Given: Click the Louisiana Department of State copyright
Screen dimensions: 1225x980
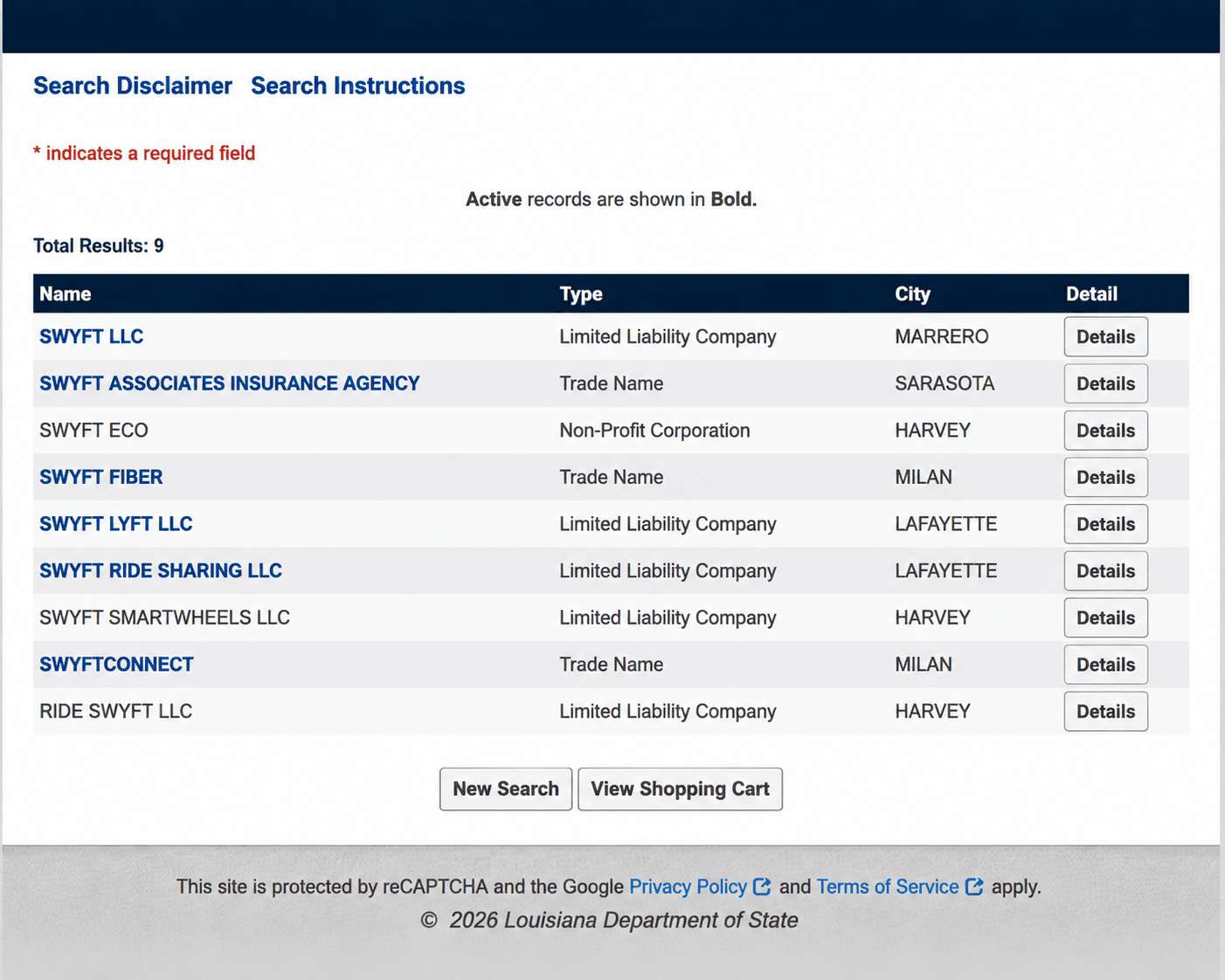Looking at the screenshot, I should (610, 920).
